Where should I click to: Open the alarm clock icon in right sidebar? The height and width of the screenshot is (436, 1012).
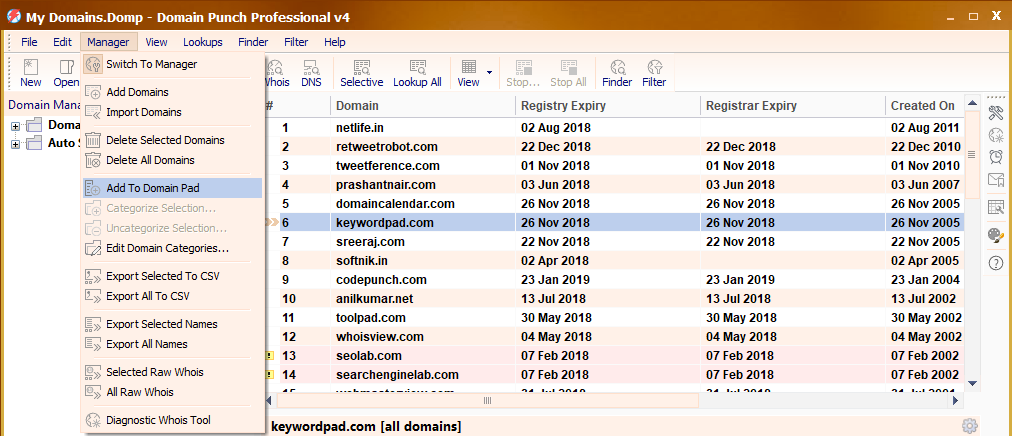[996, 157]
